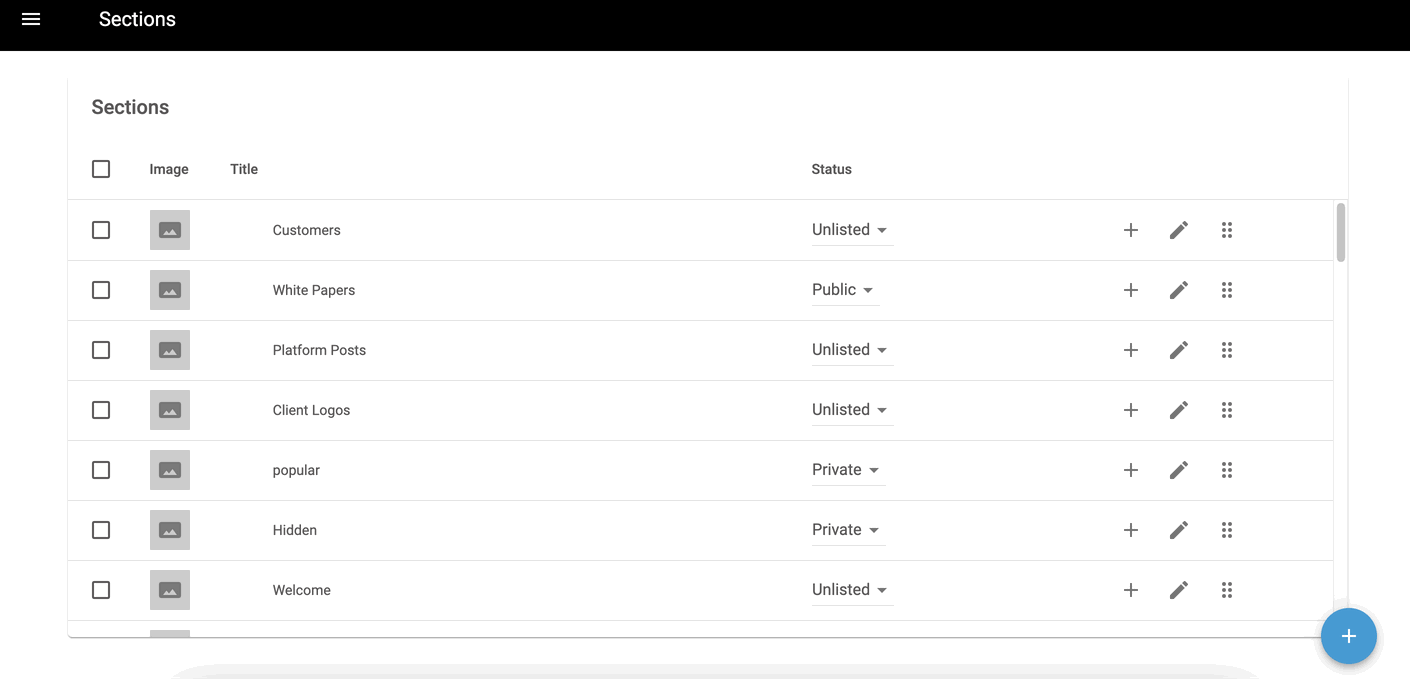
Task: Click the Status column header
Action: [x=831, y=169]
